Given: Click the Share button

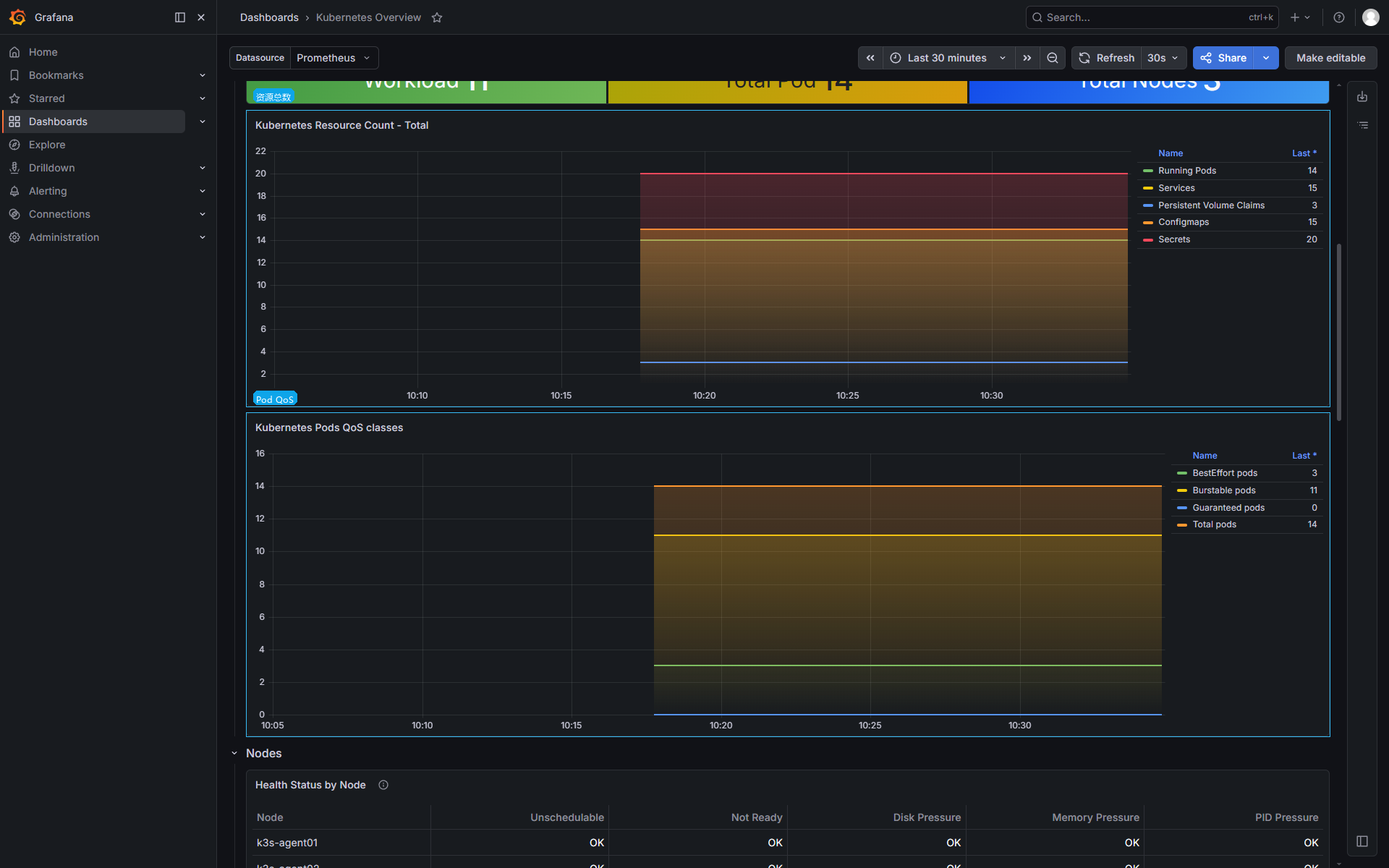Looking at the screenshot, I should pos(1223,58).
